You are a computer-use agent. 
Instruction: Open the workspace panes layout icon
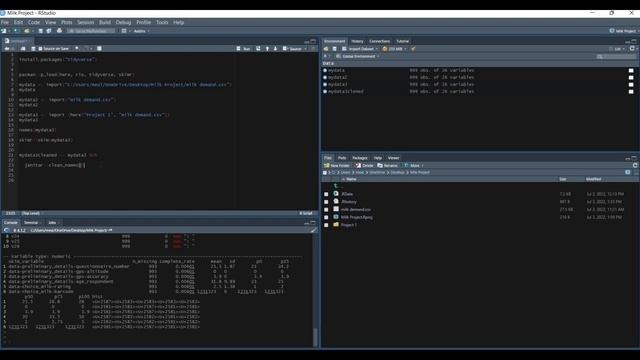pyautogui.click(x=124, y=31)
